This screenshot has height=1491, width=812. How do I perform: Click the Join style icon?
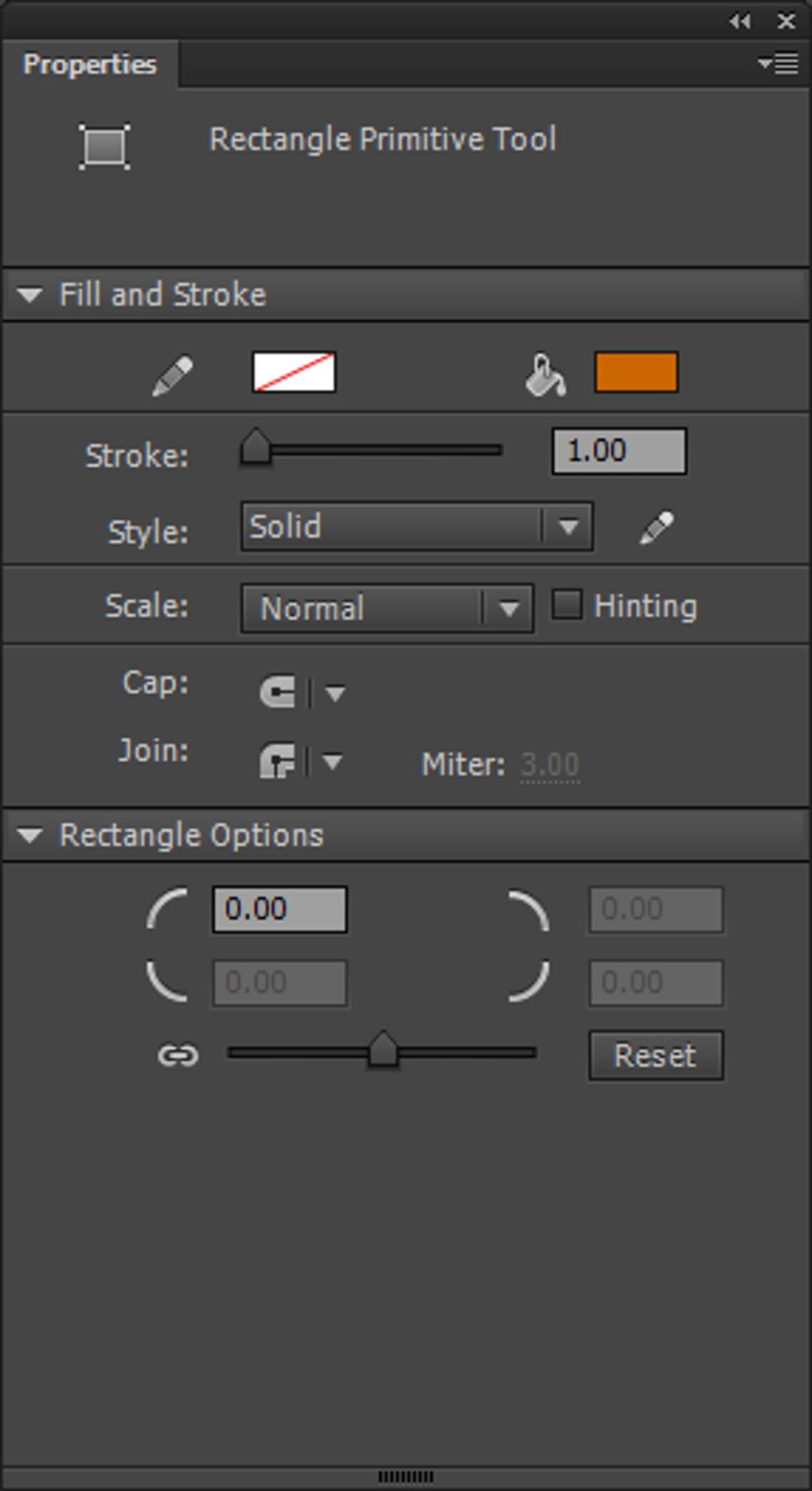pyautogui.click(x=278, y=762)
